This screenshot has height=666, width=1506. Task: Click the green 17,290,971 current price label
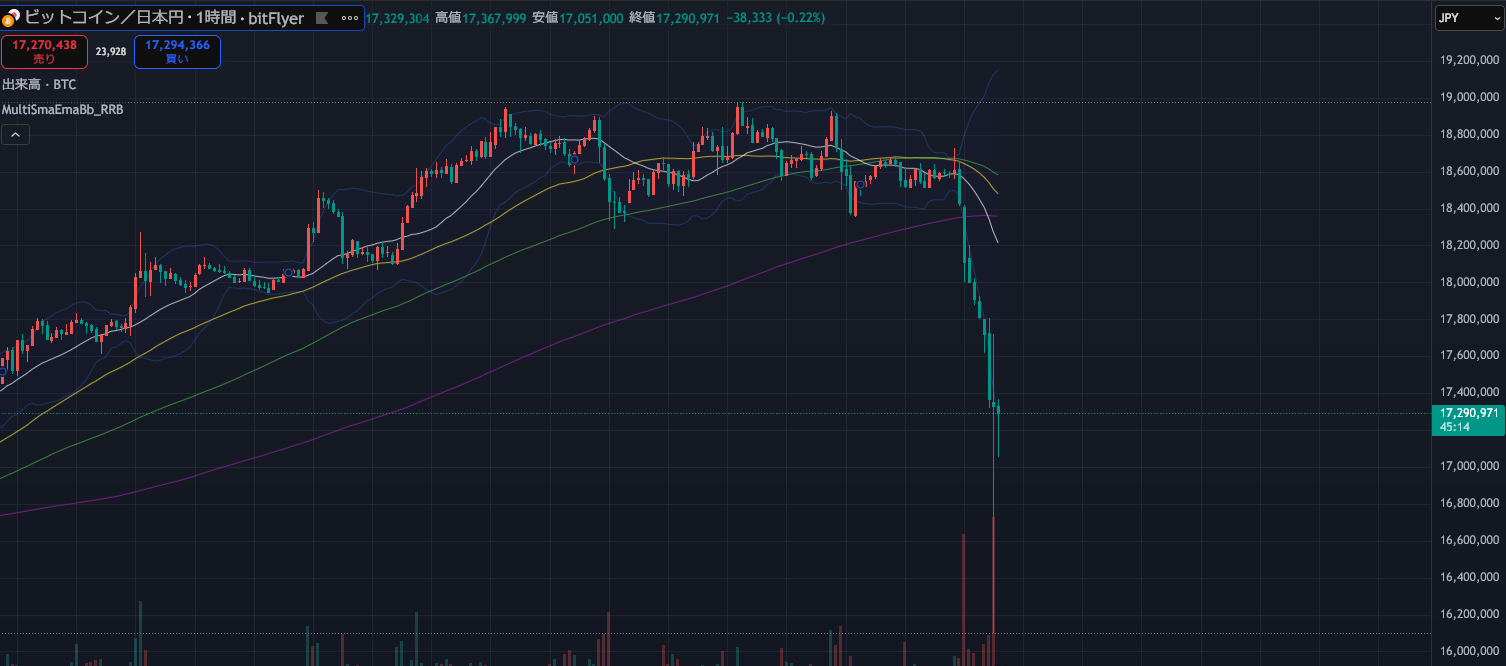coord(1468,413)
